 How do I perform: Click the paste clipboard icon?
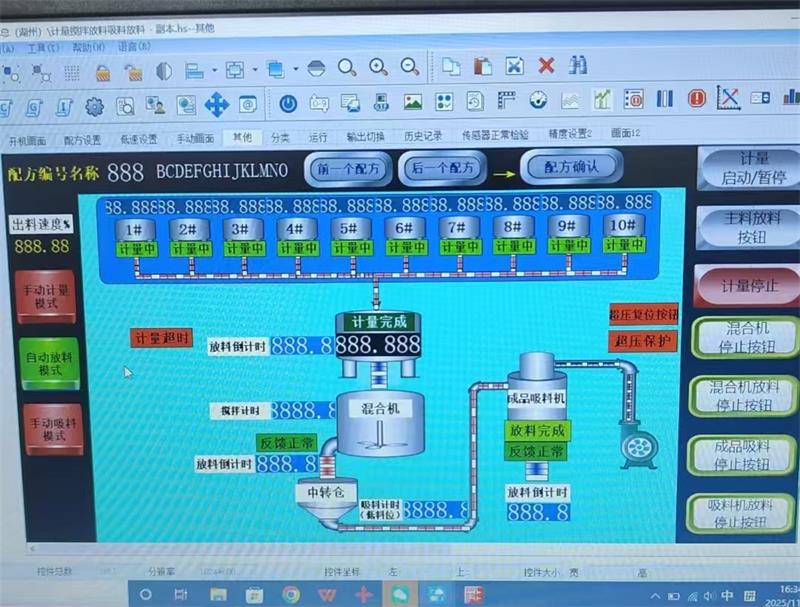[x=483, y=67]
